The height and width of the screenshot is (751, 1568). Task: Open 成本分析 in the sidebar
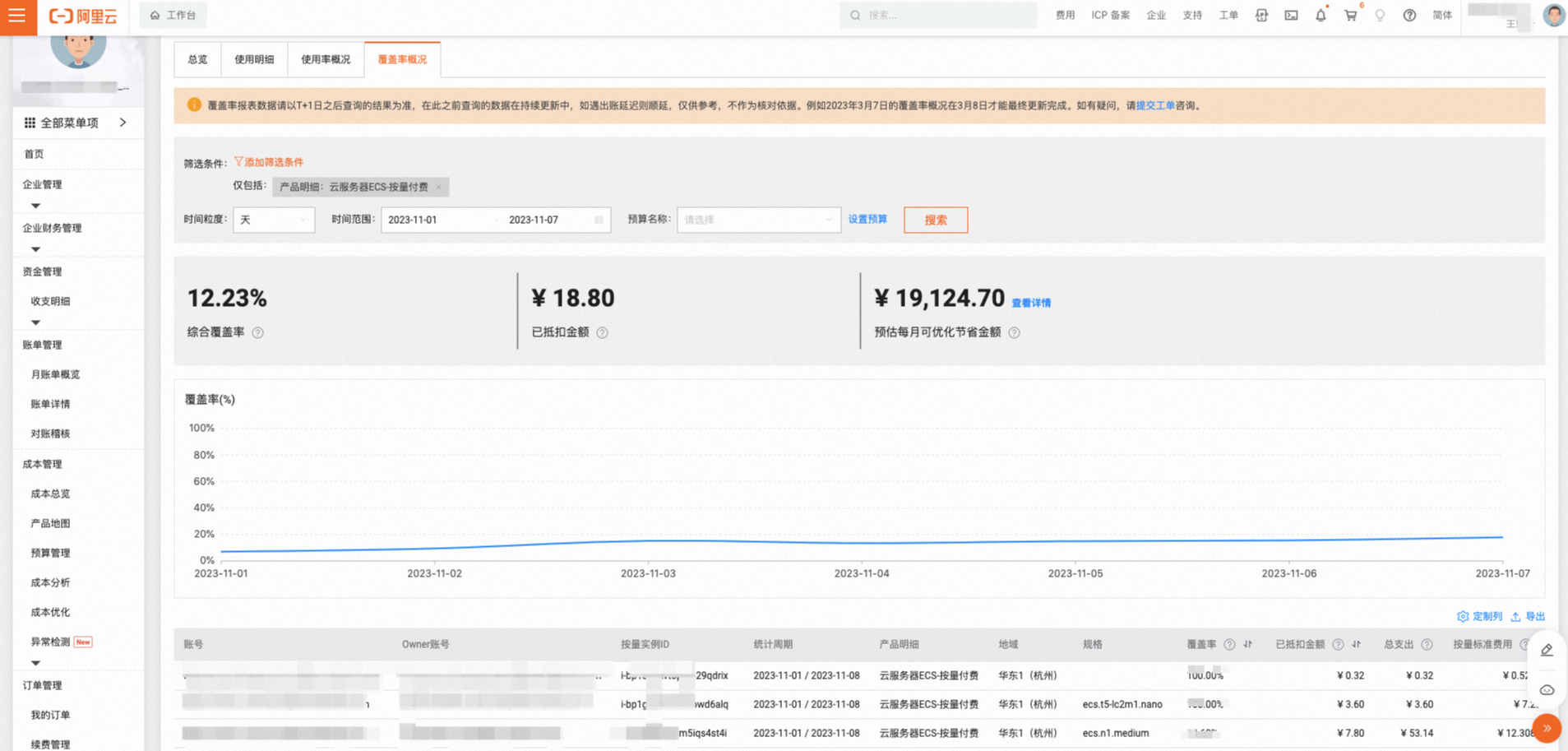pyautogui.click(x=50, y=582)
